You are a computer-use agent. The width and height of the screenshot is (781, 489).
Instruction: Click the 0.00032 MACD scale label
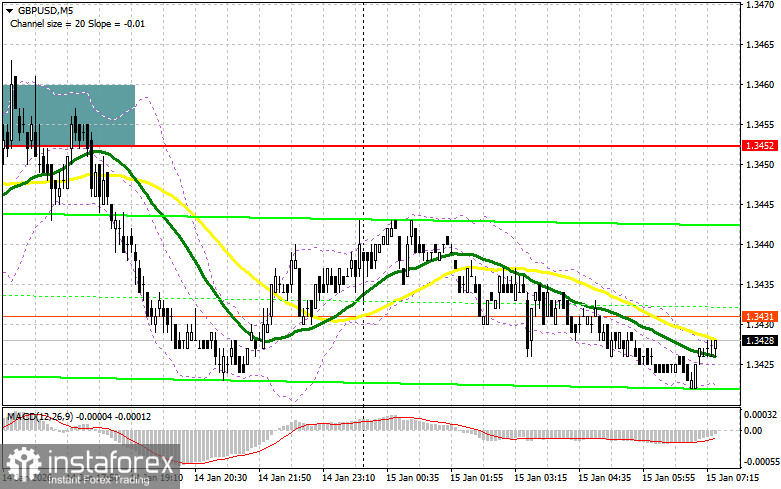(x=760, y=414)
